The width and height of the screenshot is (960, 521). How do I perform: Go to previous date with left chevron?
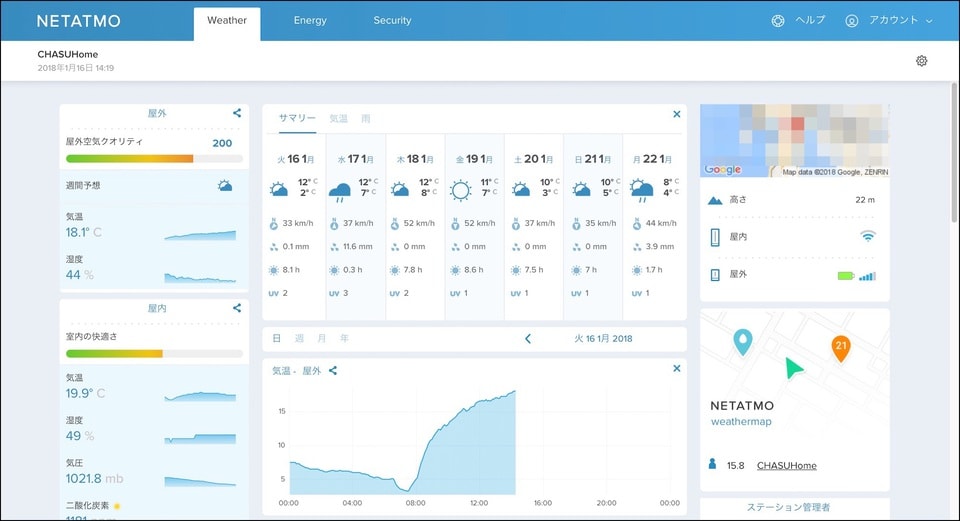tap(528, 339)
